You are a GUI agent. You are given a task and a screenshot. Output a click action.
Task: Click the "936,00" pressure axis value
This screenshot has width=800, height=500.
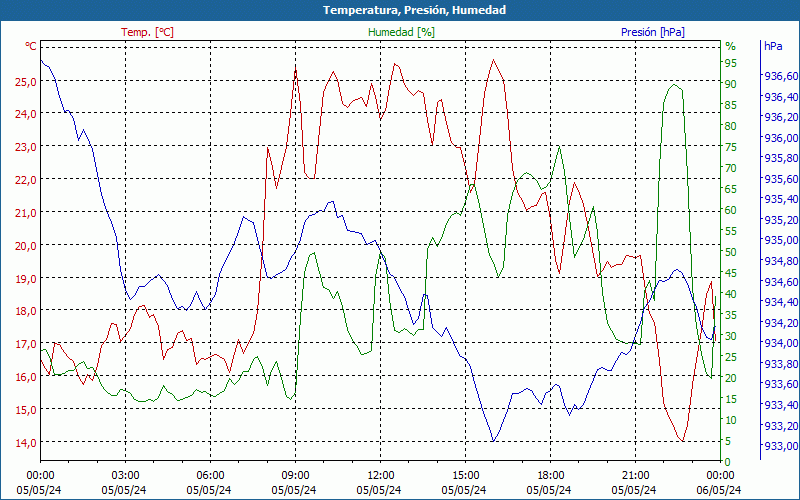[x=781, y=138]
